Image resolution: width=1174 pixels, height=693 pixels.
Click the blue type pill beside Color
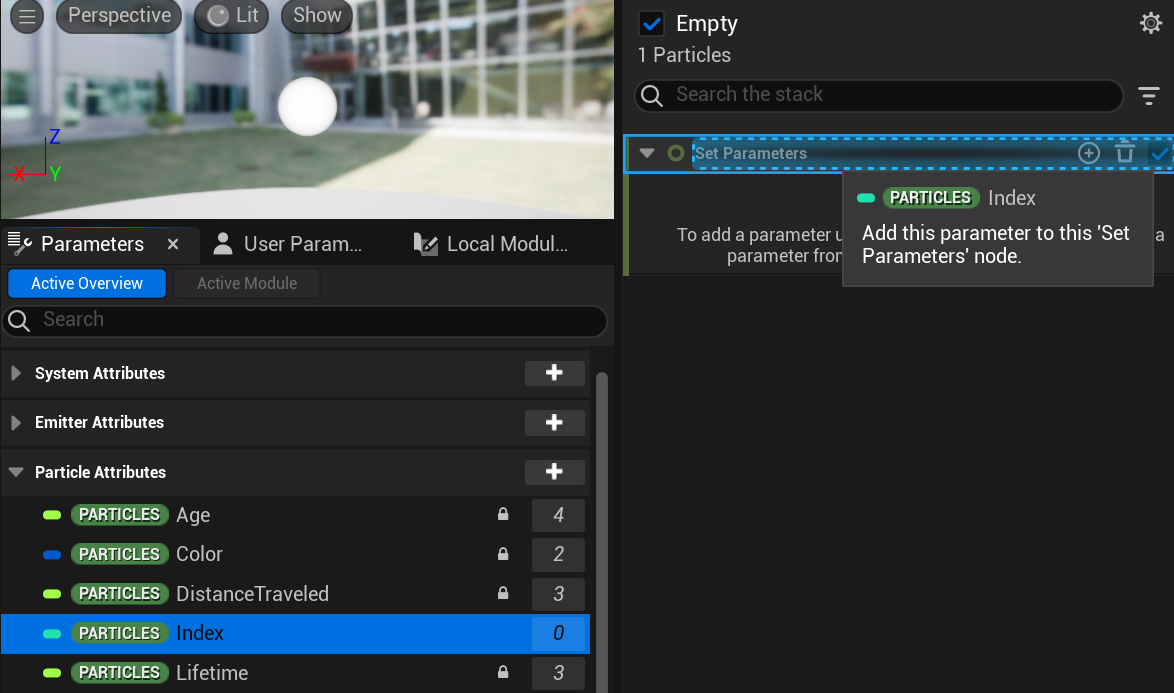click(x=52, y=555)
